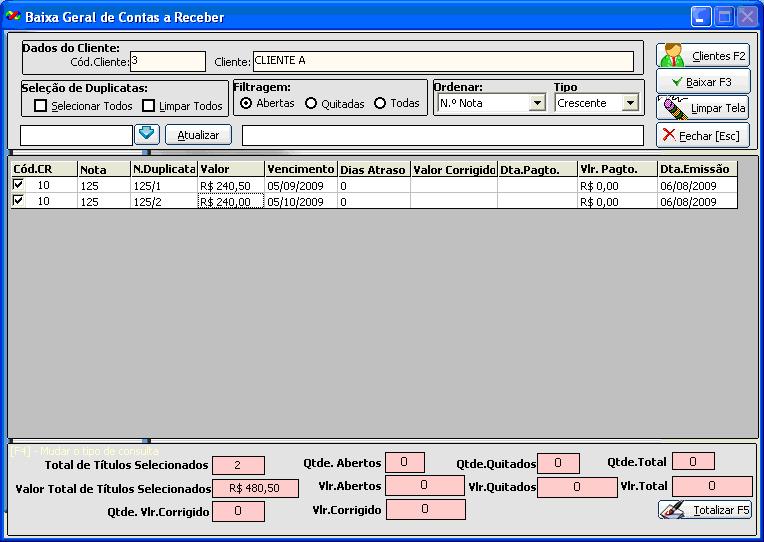
Task: Click the Dta.Emissão column header
Action: point(698,169)
